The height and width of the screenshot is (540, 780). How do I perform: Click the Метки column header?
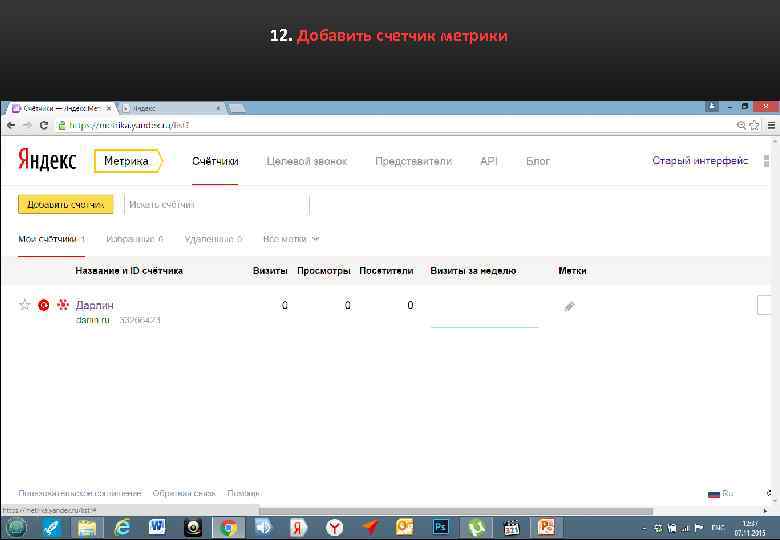click(x=572, y=271)
